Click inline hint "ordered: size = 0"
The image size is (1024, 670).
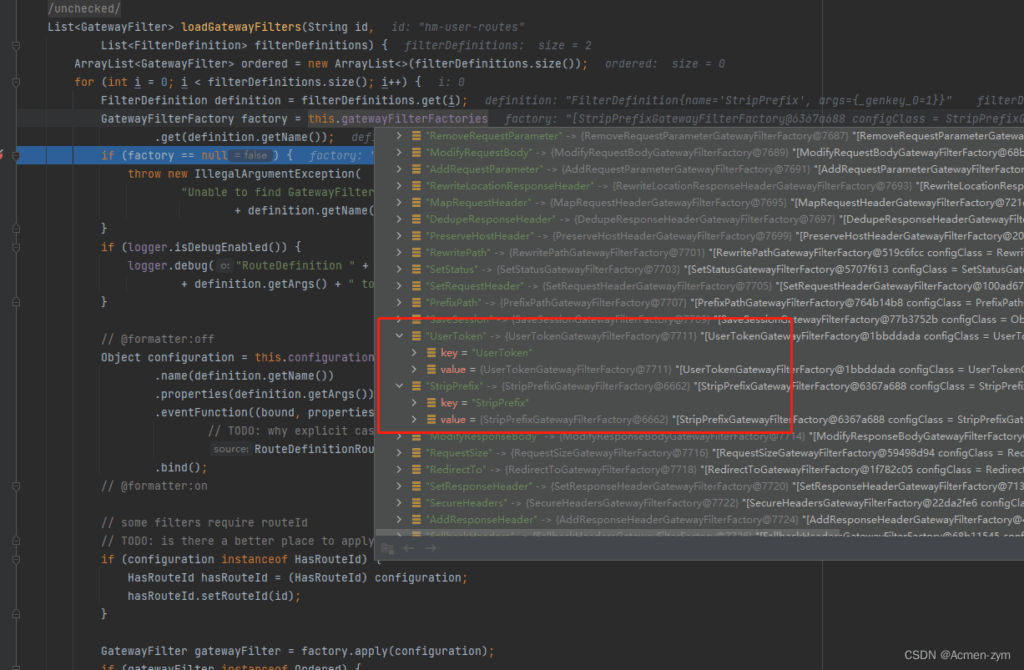click(665, 64)
